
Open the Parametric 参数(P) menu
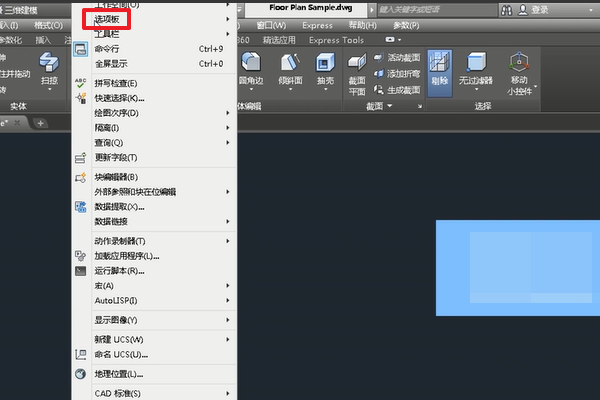pyautogui.click(x=406, y=25)
